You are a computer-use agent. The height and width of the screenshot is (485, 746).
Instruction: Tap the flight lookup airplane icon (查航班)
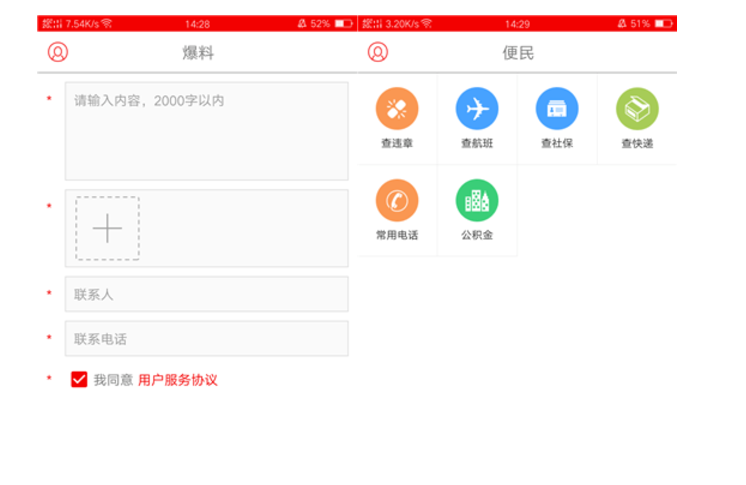[x=477, y=109]
